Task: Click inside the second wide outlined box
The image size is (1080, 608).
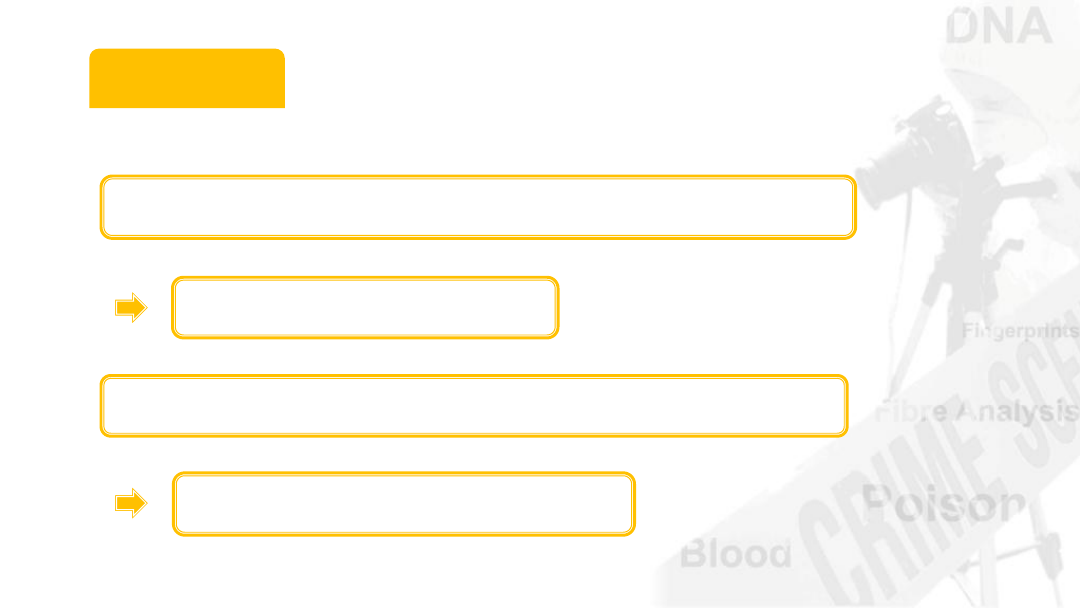Action: (474, 406)
